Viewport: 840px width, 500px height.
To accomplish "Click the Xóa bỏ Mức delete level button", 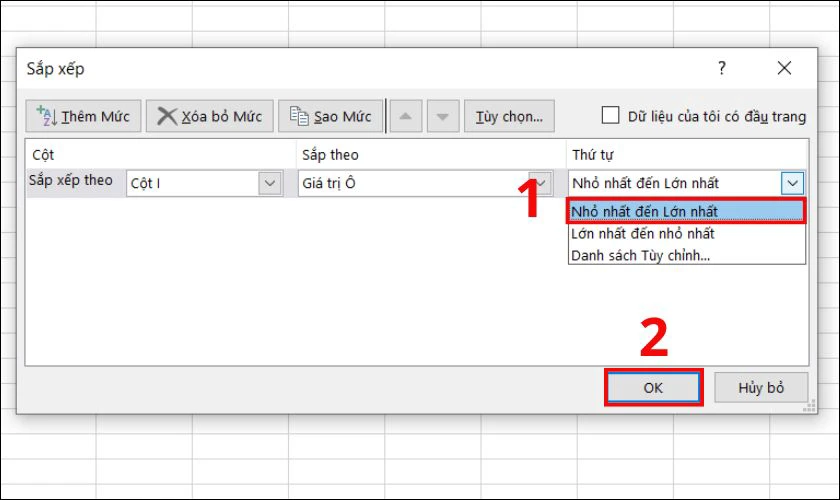I will coord(209,116).
